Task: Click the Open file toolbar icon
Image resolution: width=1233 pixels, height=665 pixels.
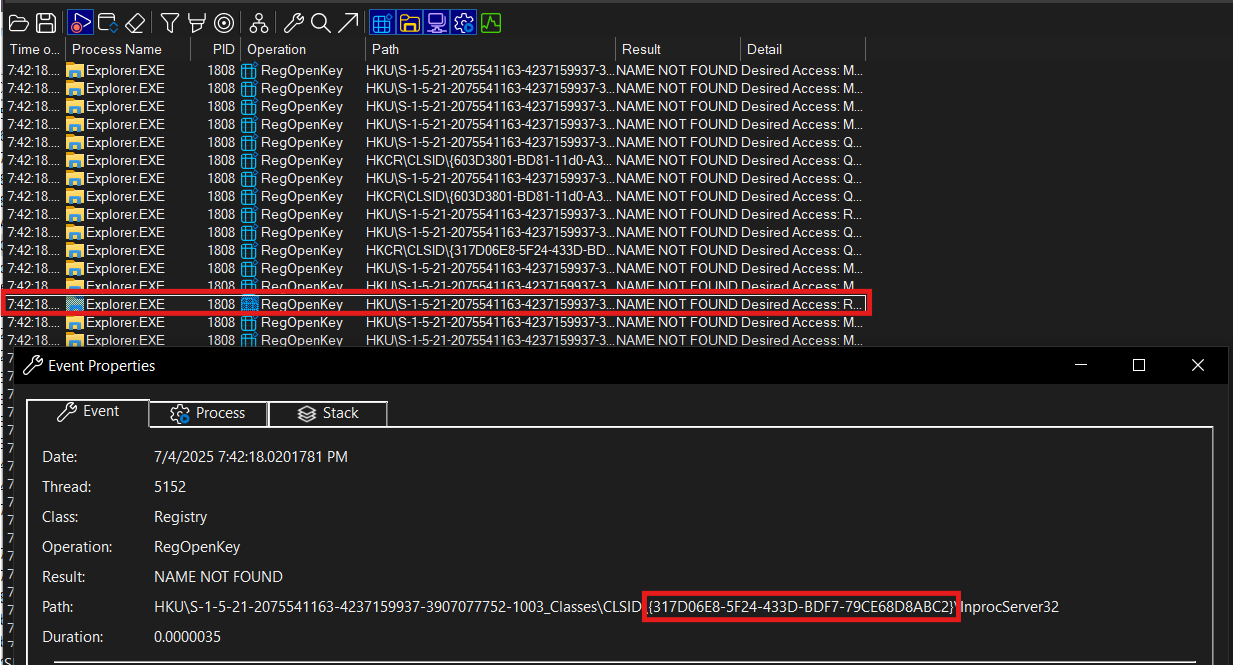Action: (x=18, y=22)
